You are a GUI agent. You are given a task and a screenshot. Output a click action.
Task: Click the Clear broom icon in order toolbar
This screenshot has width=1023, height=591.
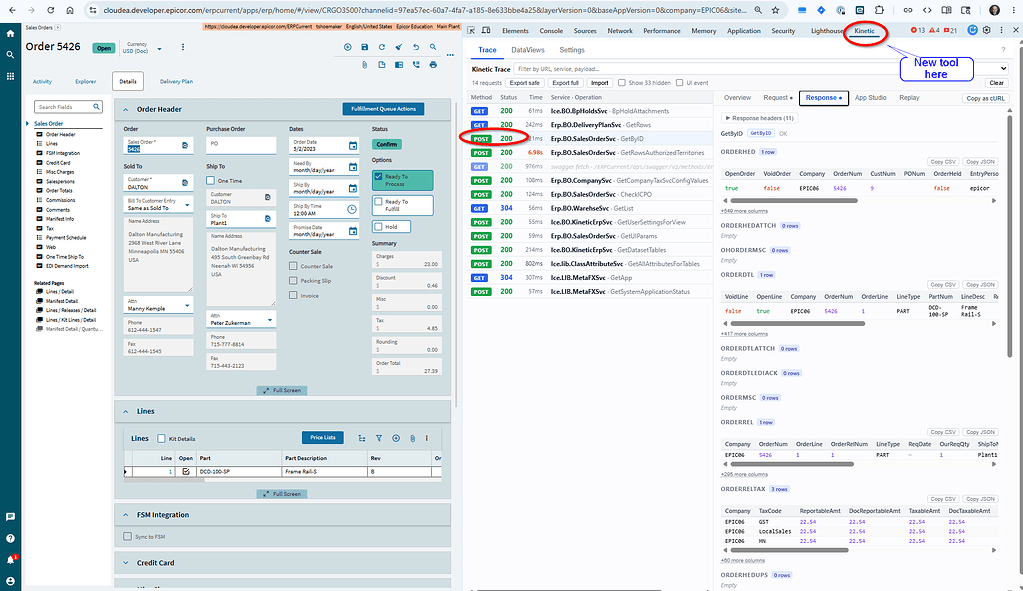click(x=399, y=47)
